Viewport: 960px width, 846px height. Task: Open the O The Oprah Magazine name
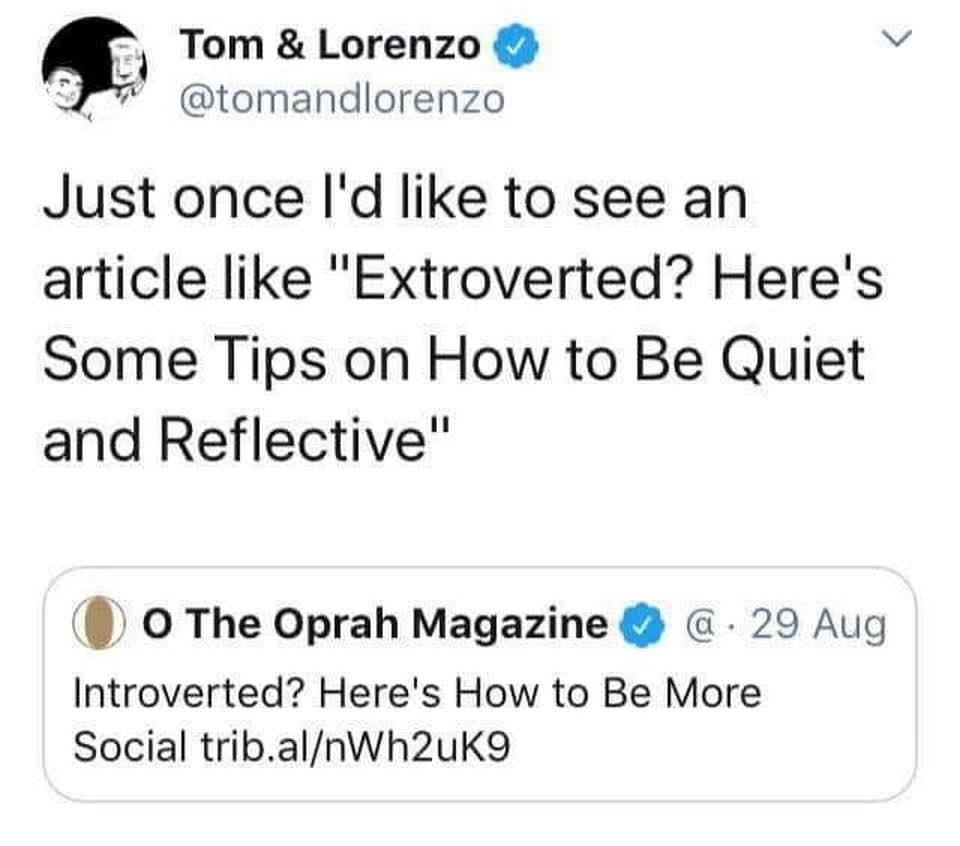pyautogui.click(x=376, y=624)
